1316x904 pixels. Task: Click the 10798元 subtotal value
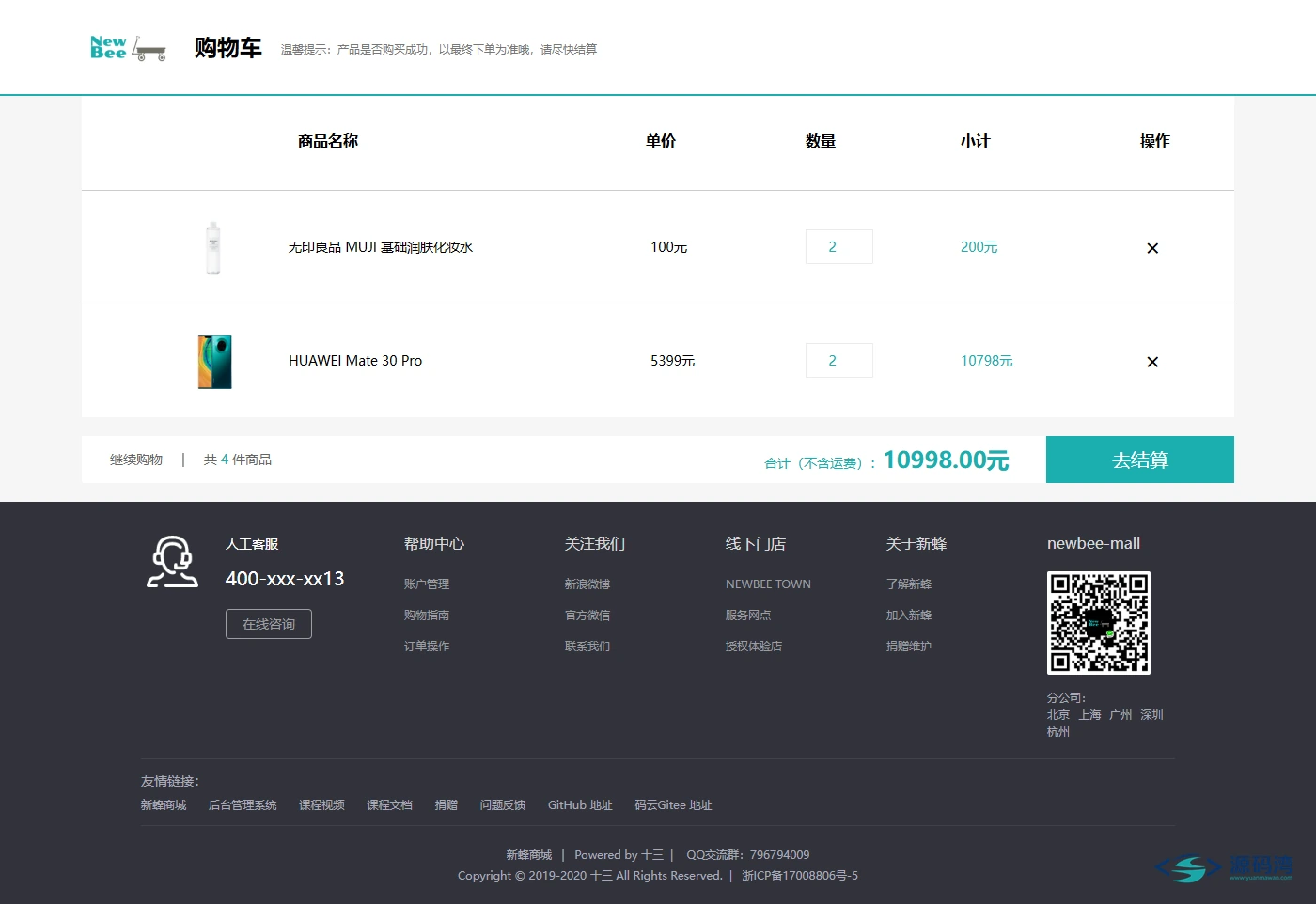987,361
